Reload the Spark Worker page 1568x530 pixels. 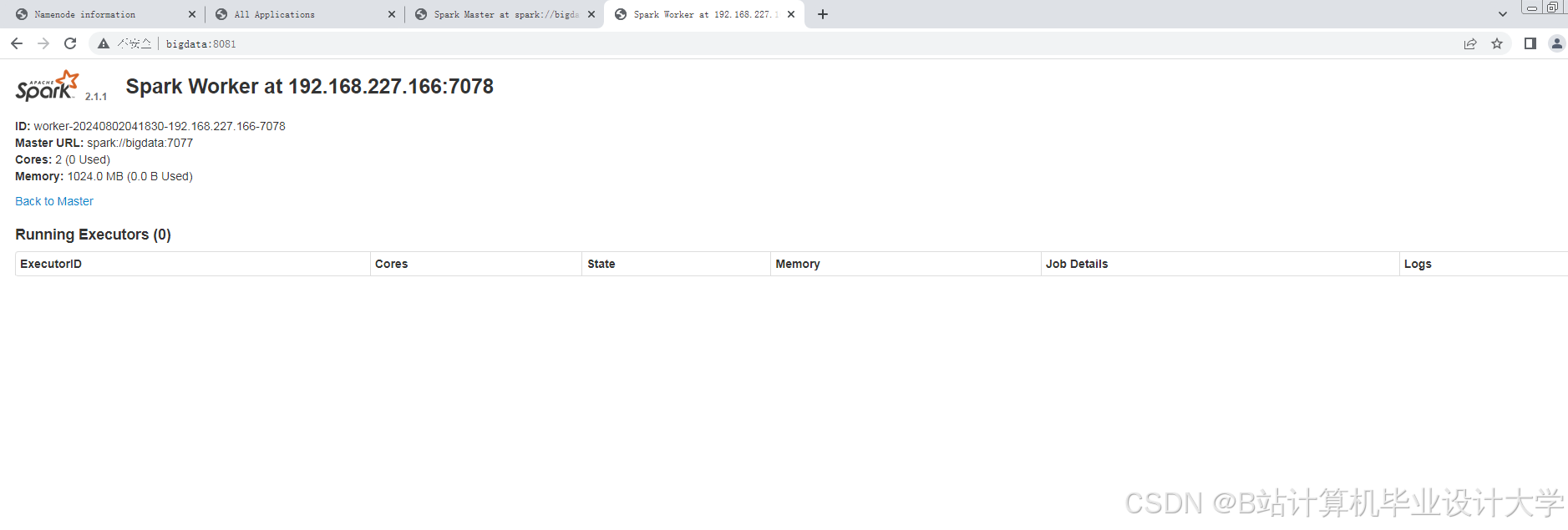70,43
